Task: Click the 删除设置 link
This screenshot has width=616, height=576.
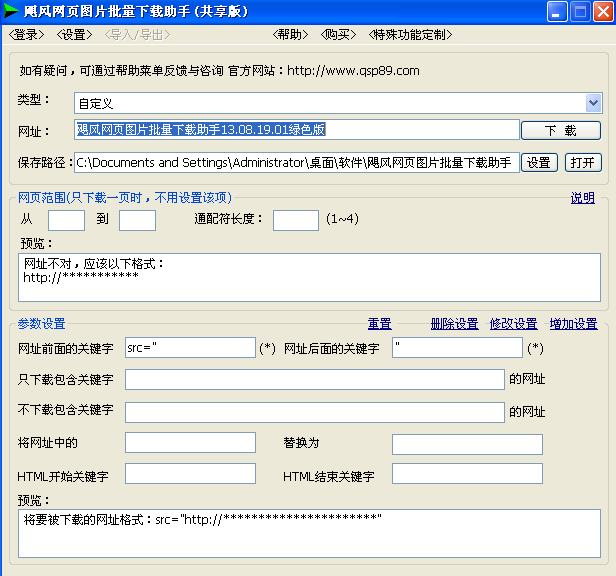Action: [x=454, y=324]
